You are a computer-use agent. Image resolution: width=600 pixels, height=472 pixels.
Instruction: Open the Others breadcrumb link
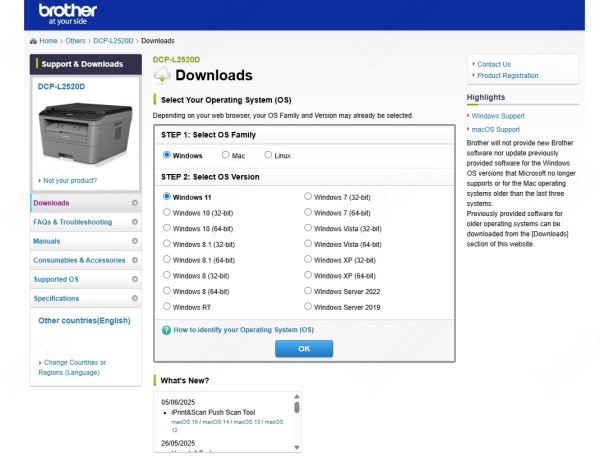point(75,41)
